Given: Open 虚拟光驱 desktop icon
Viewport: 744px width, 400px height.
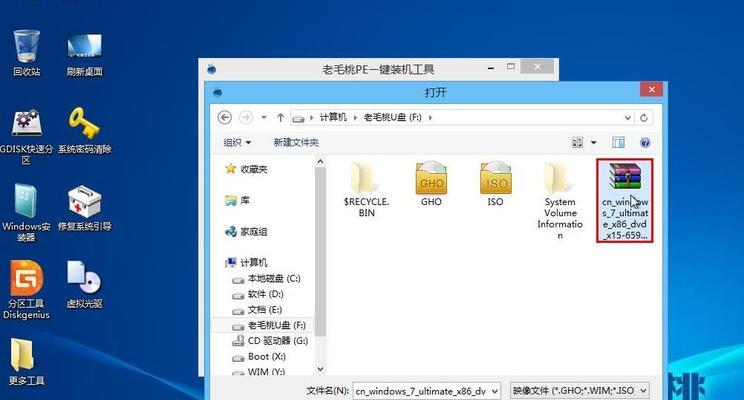Looking at the screenshot, I should coord(84,285).
